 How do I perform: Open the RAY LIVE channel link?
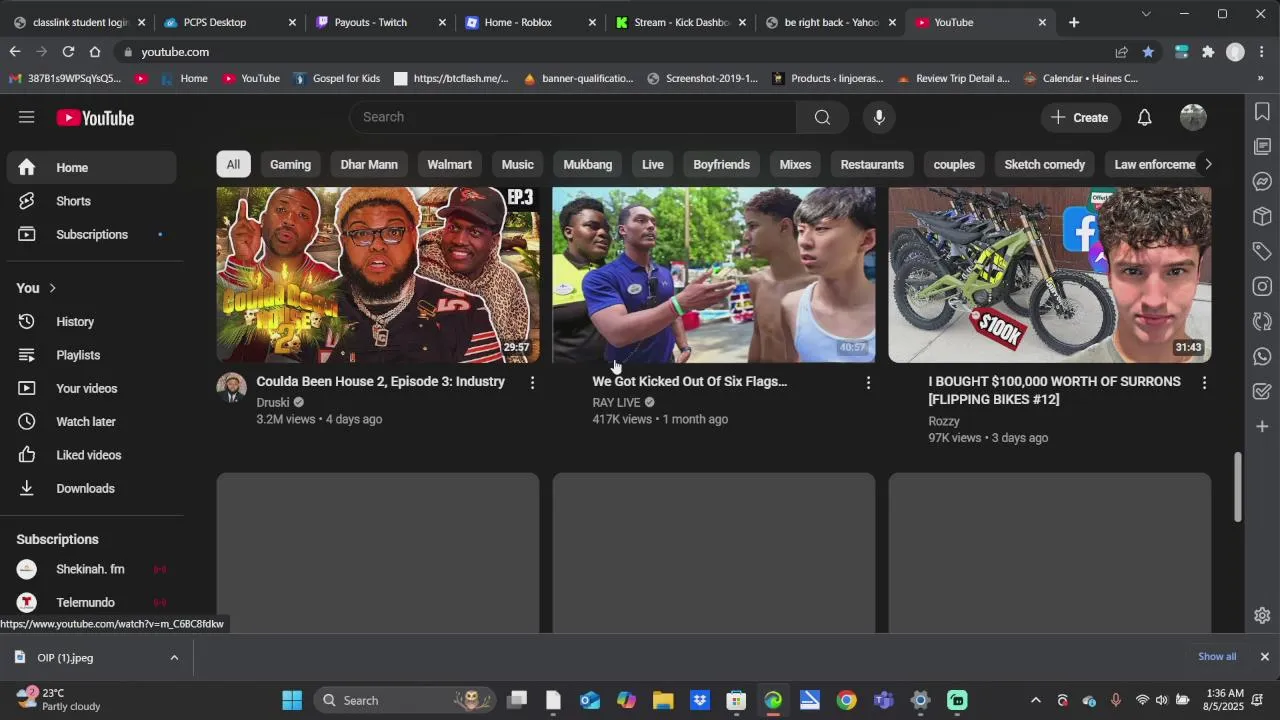click(x=616, y=403)
